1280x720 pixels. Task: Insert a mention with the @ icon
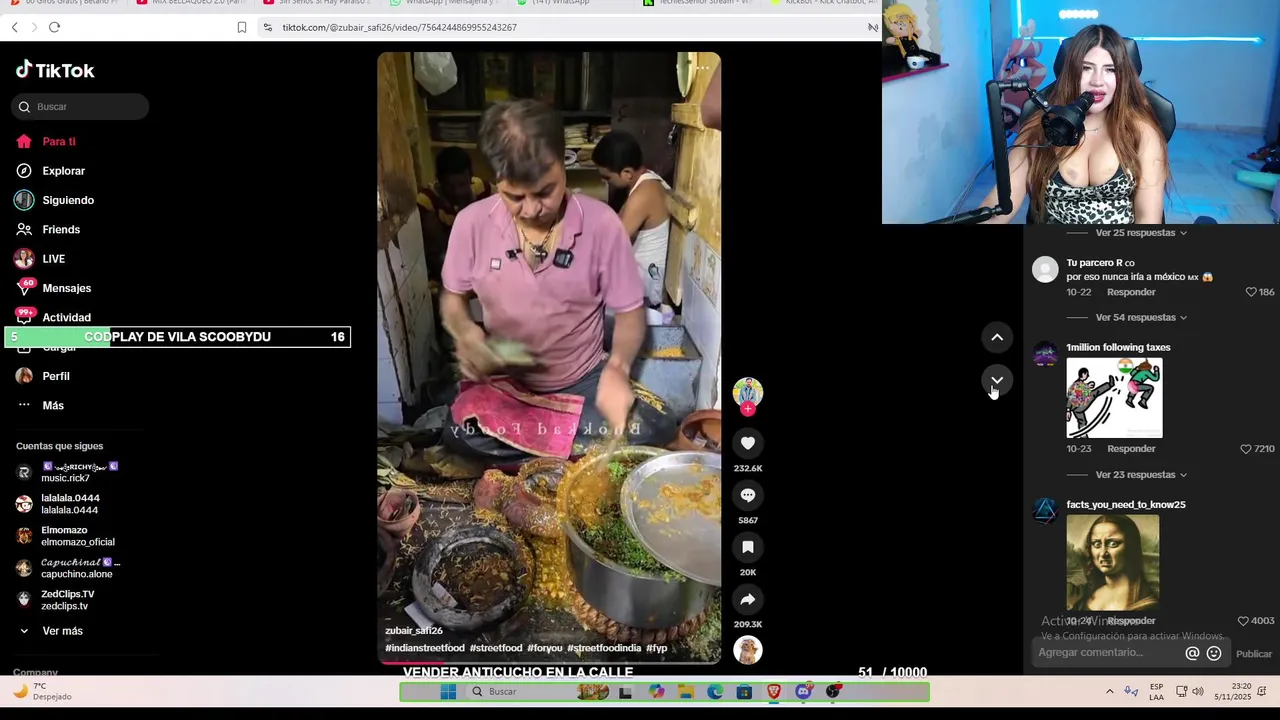[x=1192, y=653]
